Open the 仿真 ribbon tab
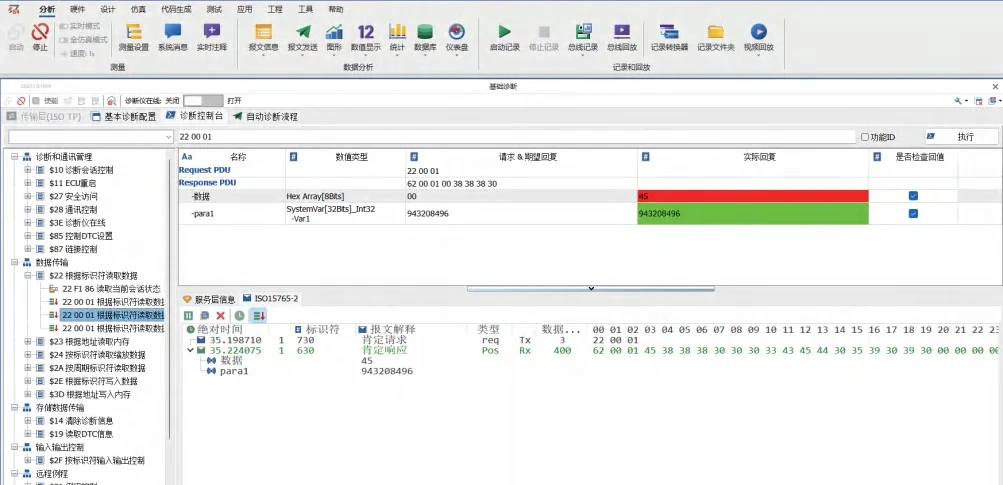Viewport: 1003px width, 485px height. pyautogui.click(x=138, y=10)
